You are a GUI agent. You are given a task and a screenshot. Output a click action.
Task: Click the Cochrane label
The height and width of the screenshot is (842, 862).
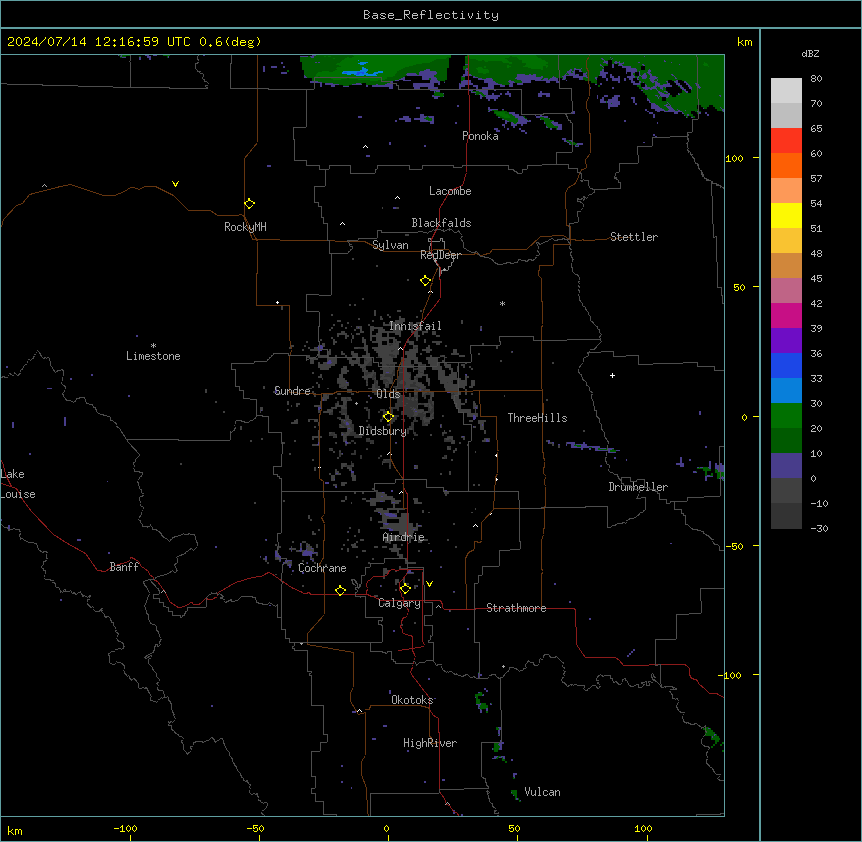click(x=322, y=568)
